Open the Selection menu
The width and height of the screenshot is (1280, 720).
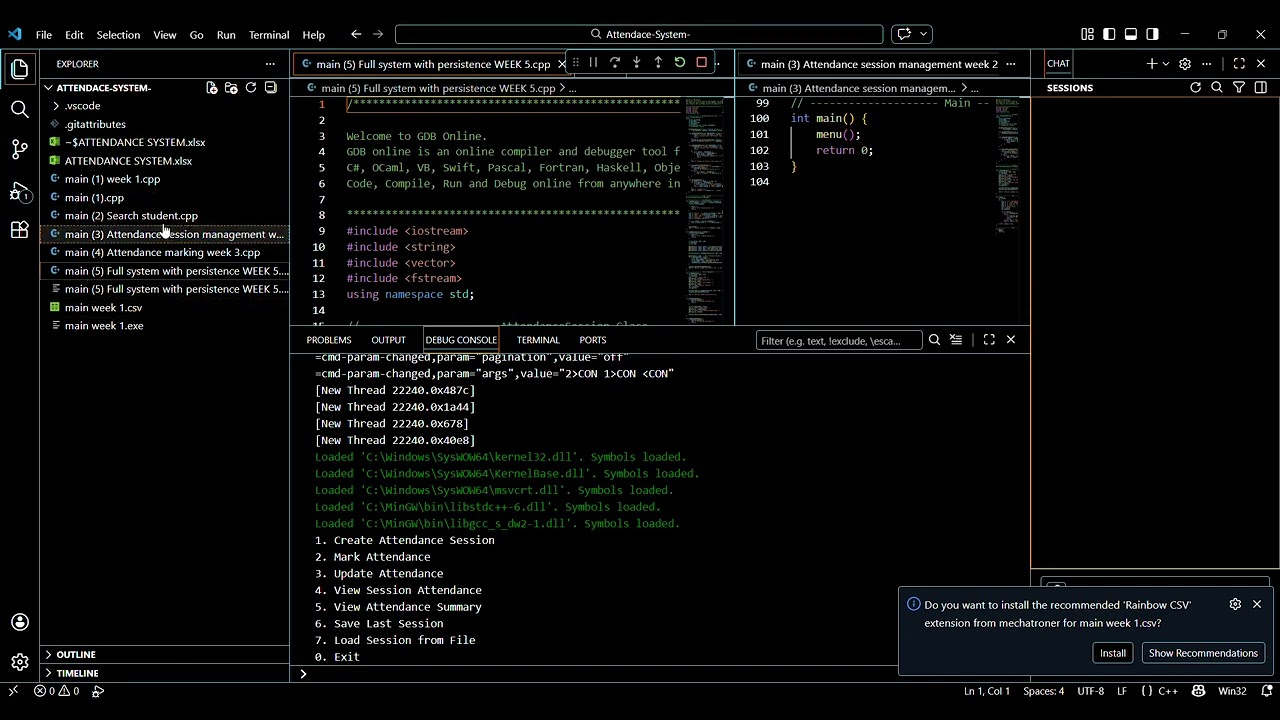pos(118,34)
